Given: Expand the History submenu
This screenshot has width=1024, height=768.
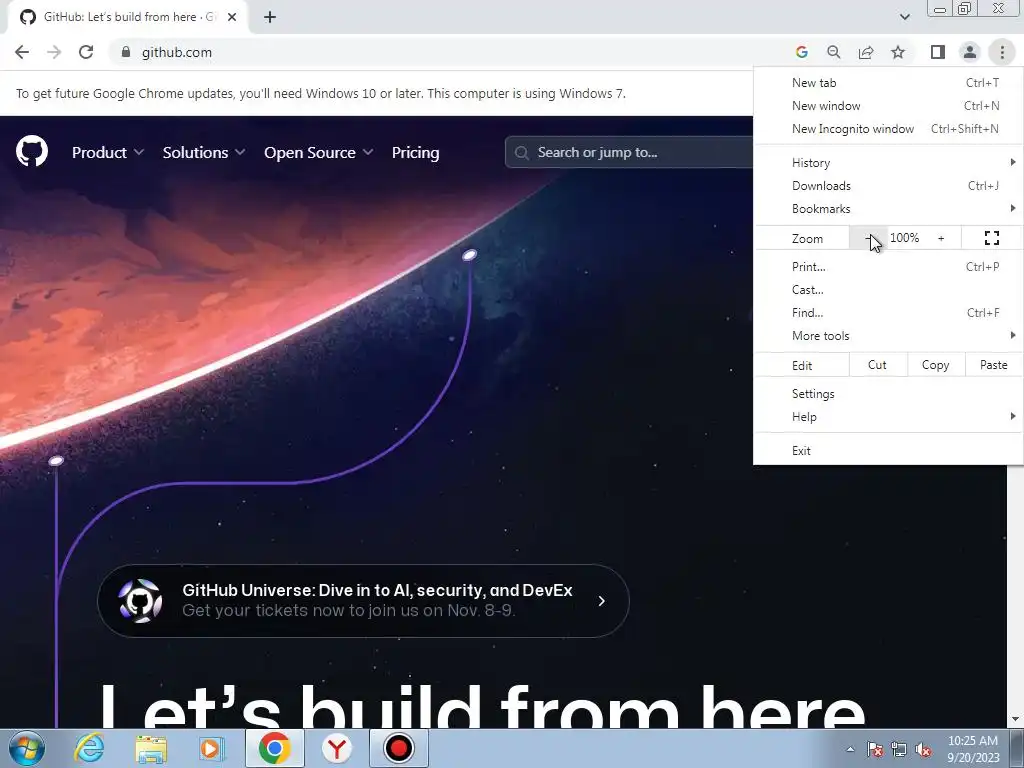Looking at the screenshot, I should click(888, 163).
